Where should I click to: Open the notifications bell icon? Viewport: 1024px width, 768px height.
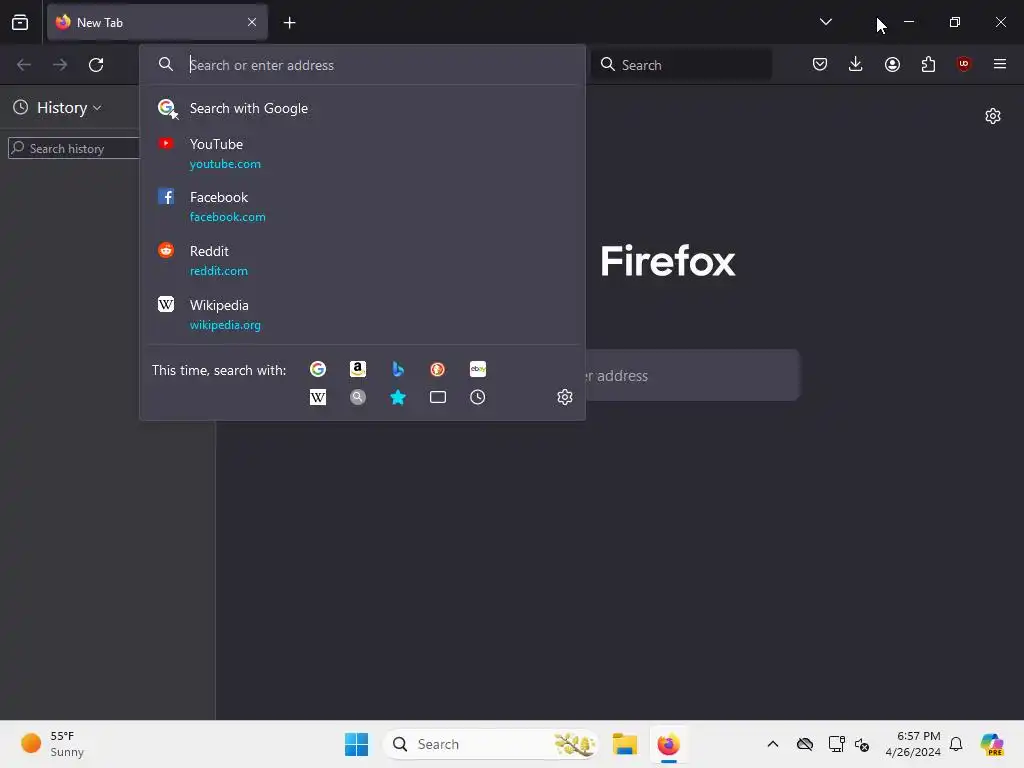click(956, 744)
